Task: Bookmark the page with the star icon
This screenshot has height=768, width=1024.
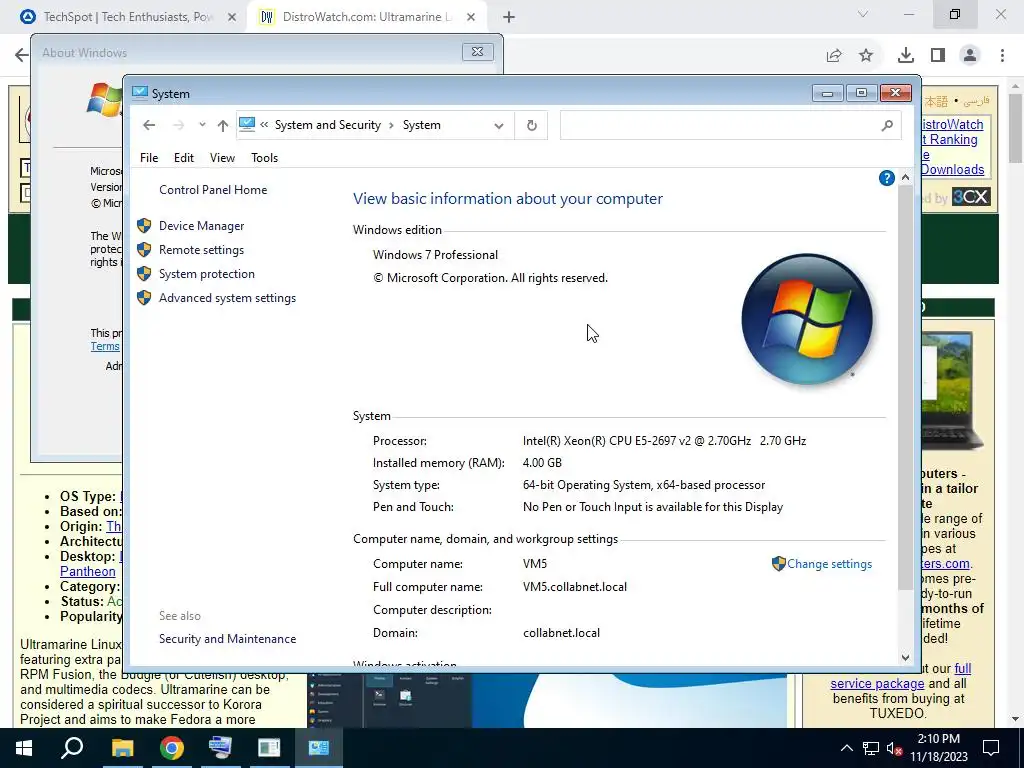Action: point(866,56)
